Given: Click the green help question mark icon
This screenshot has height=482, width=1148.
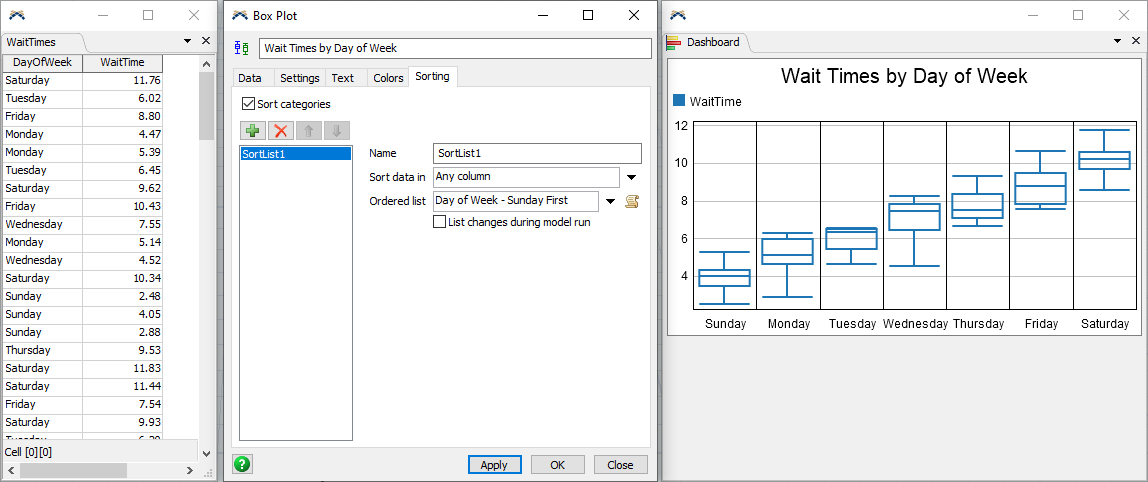Looking at the screenshot, I should pos(242,464).
